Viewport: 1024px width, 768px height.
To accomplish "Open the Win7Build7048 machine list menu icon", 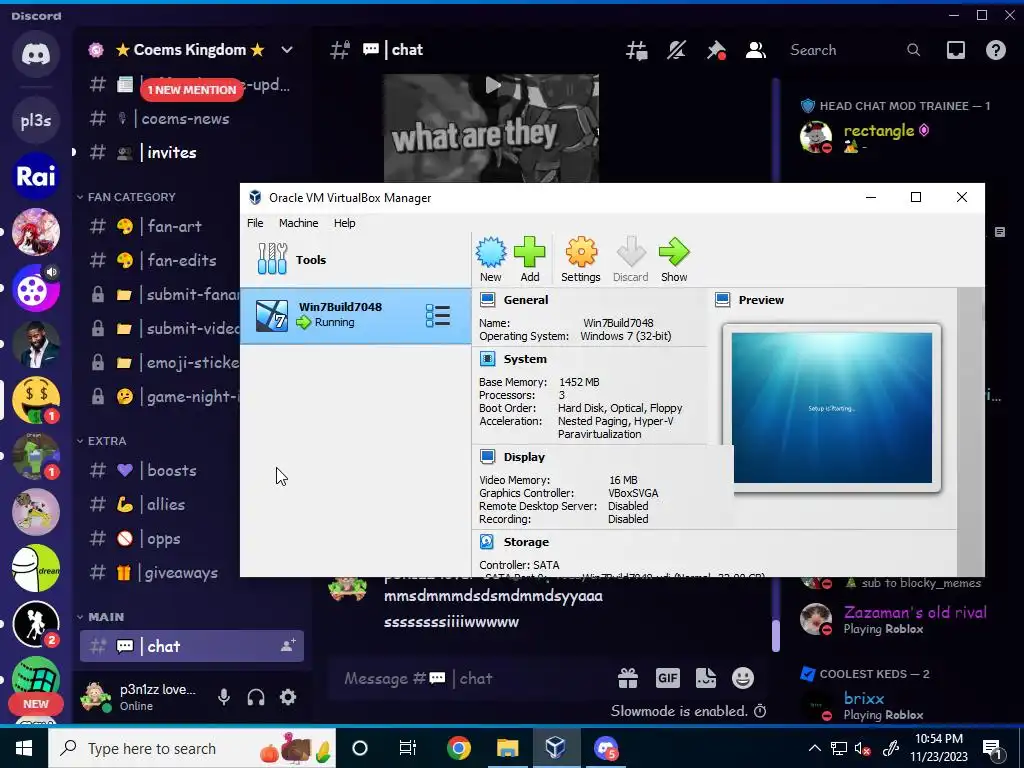I will (438, 315).
